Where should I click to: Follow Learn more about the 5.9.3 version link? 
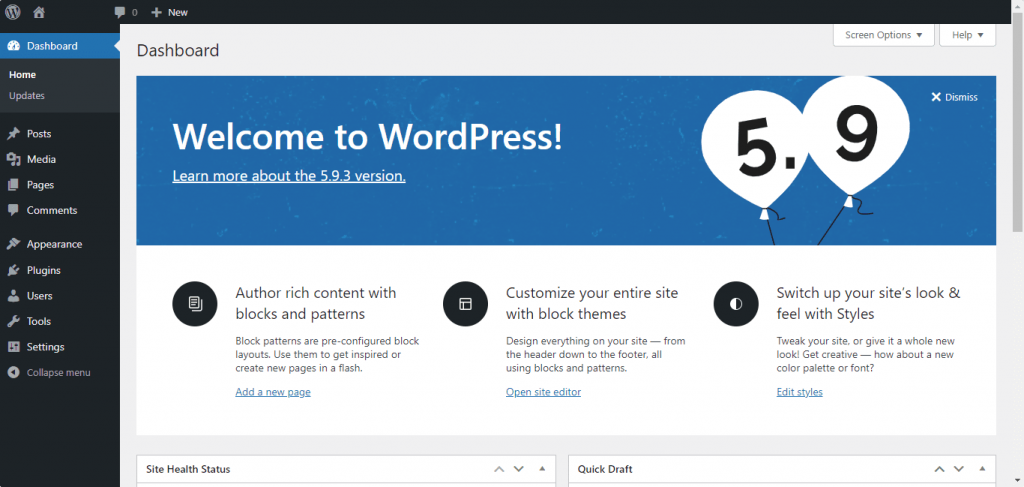(289, 176)
